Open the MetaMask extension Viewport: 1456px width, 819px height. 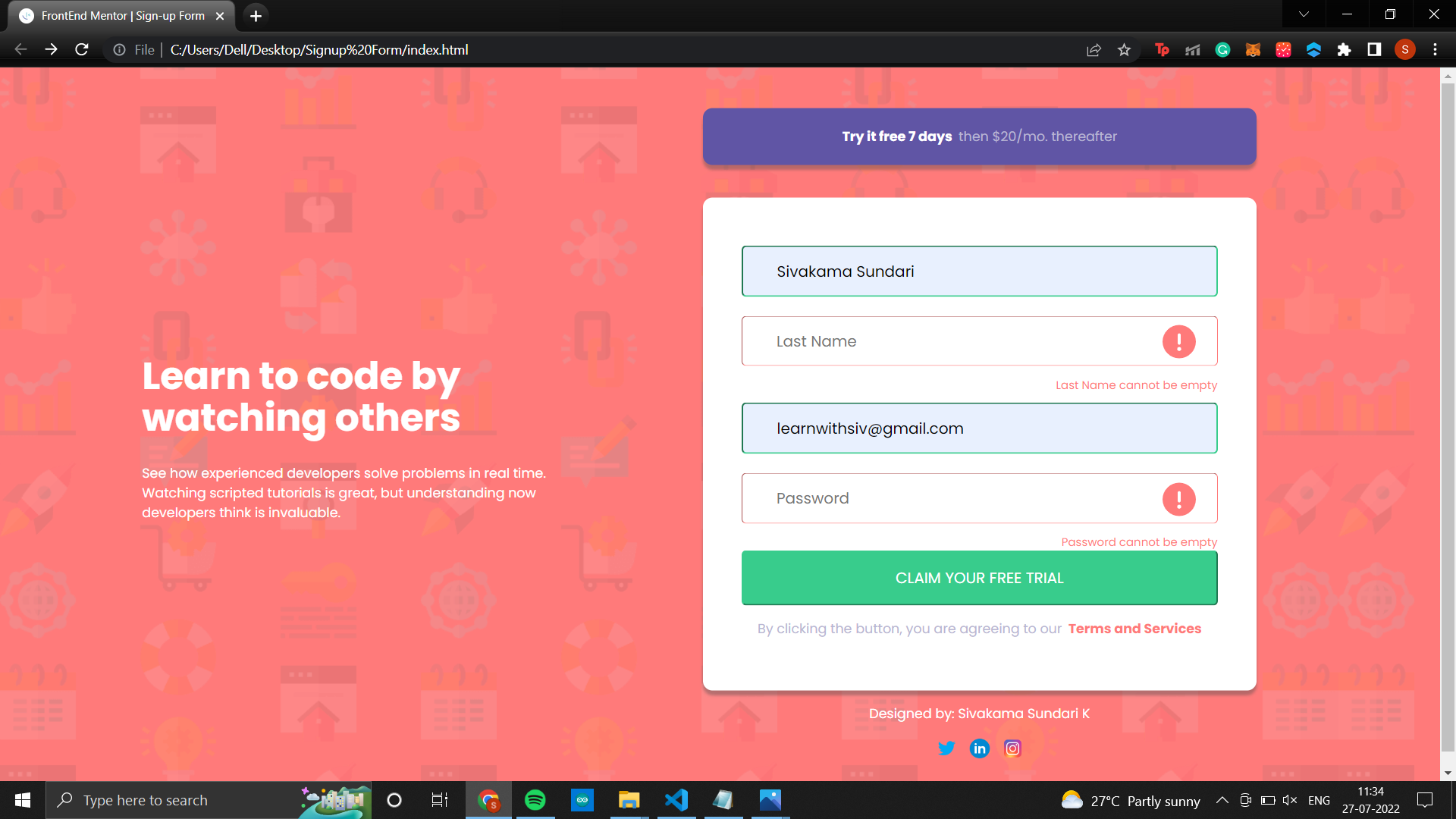pos(1253,49)
